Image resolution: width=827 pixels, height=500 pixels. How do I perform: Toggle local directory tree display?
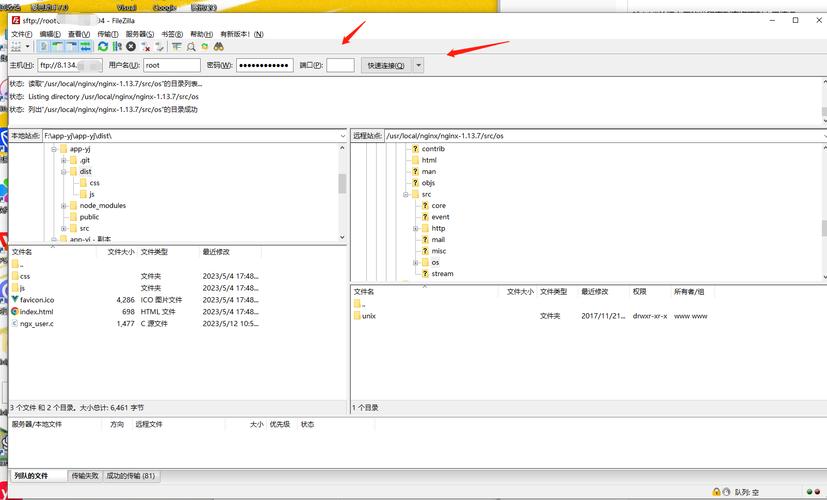click(x=57, y=46)
